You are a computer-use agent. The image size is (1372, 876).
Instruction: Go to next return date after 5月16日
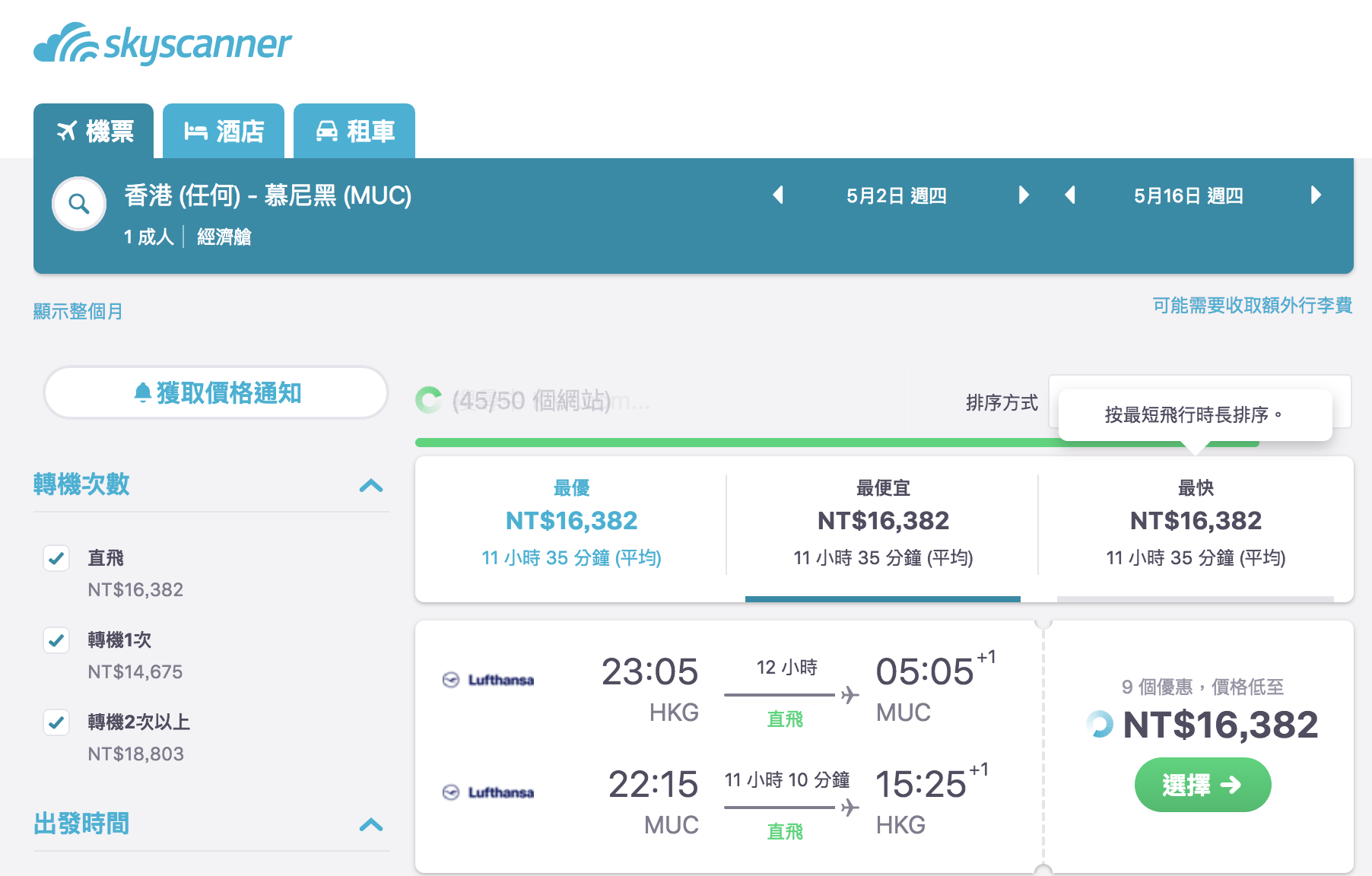point(1316,195)
